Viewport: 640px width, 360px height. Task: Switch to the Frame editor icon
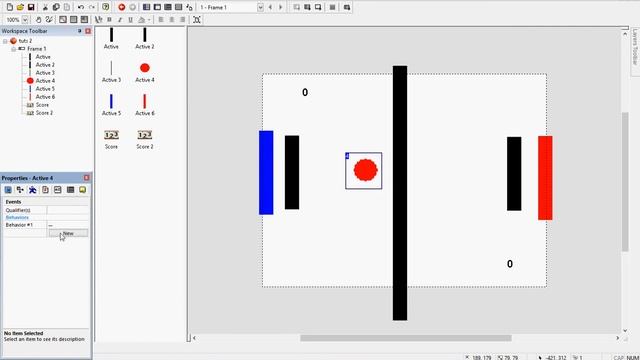[x=157, y=7]
